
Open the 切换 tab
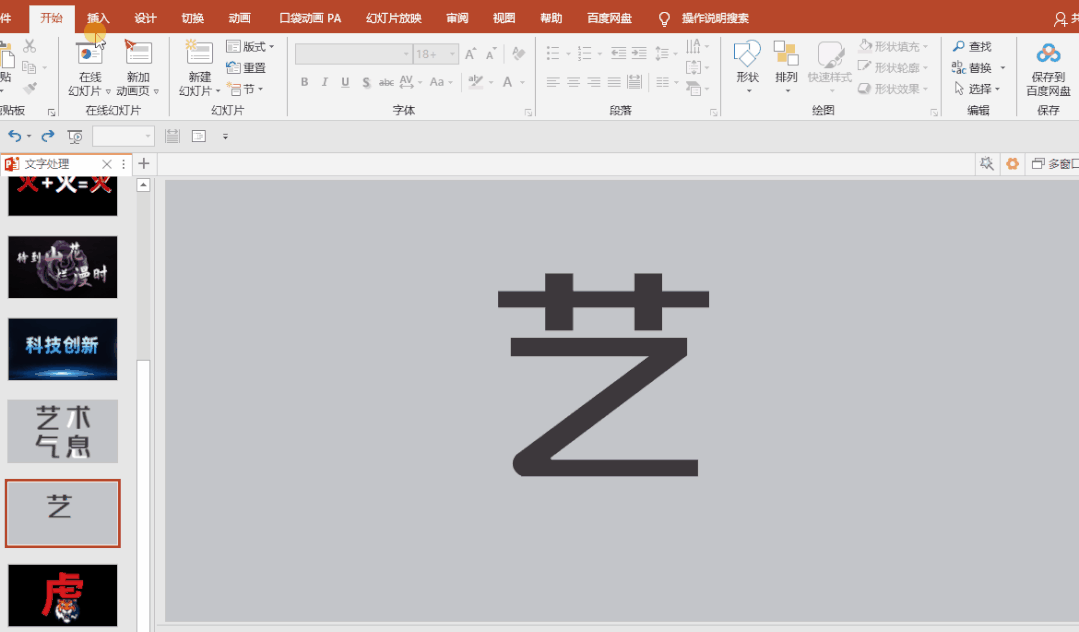pos(193,18)
